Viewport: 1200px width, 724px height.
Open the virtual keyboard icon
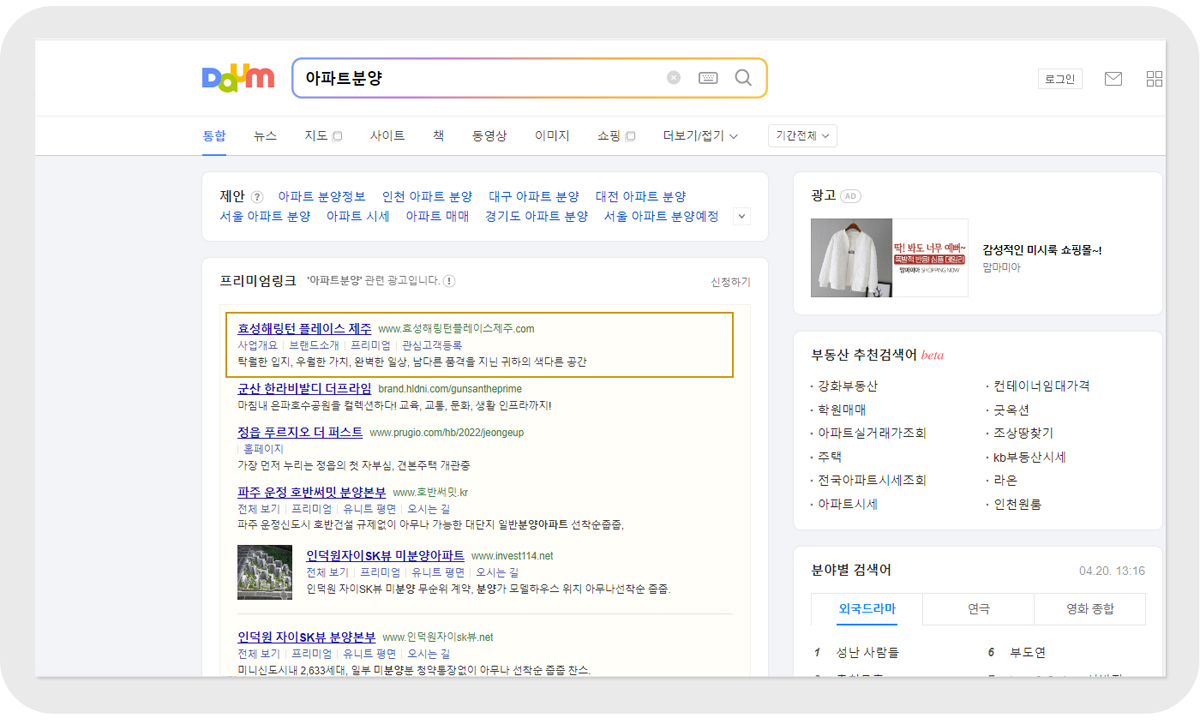[x=708, y=78]
